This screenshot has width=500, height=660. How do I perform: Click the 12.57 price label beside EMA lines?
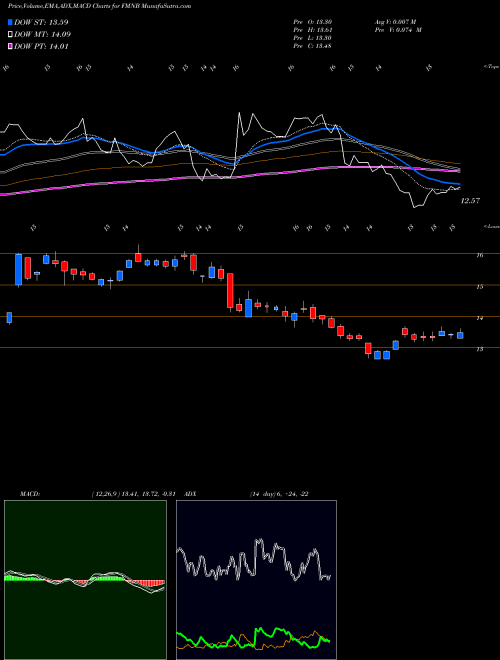[470, 201]
